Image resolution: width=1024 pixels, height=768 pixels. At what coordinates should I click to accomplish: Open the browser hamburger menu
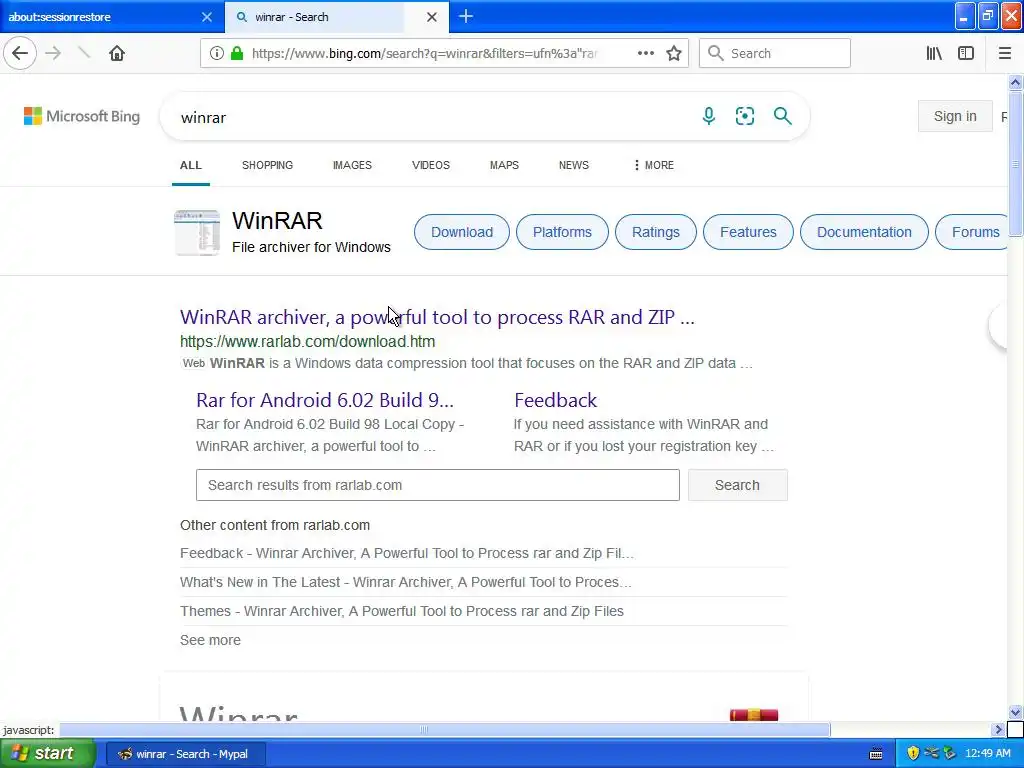point(1004,54)
